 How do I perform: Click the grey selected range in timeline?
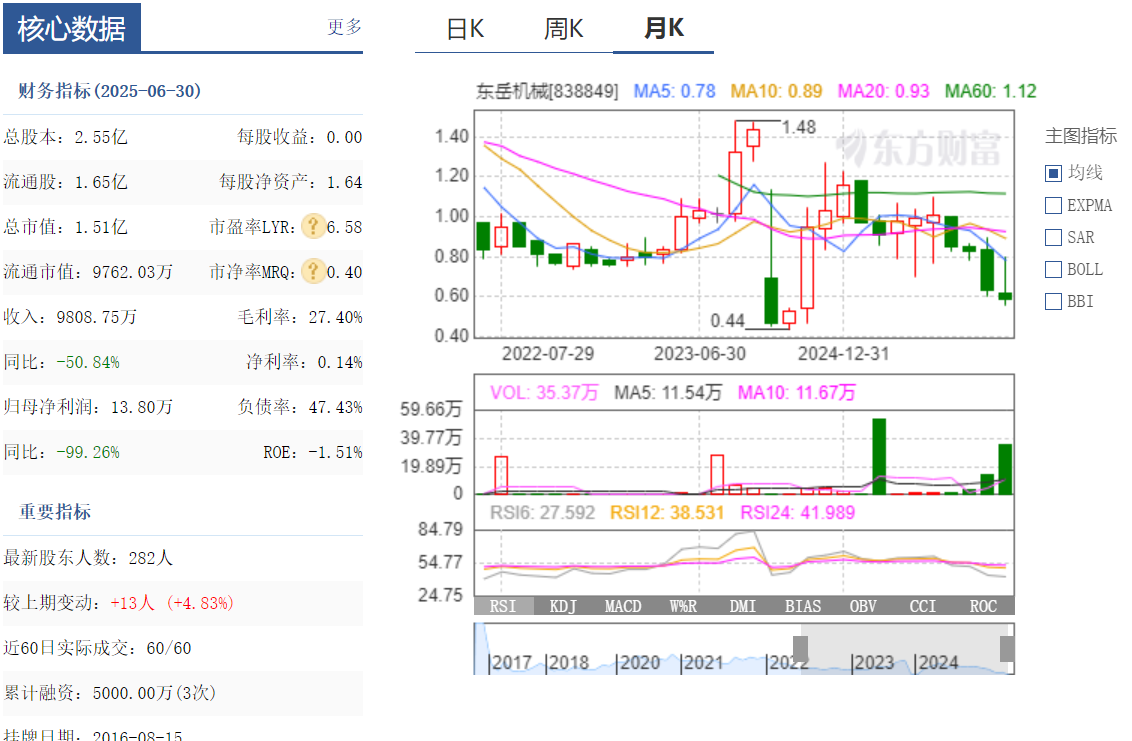[904, 649]
